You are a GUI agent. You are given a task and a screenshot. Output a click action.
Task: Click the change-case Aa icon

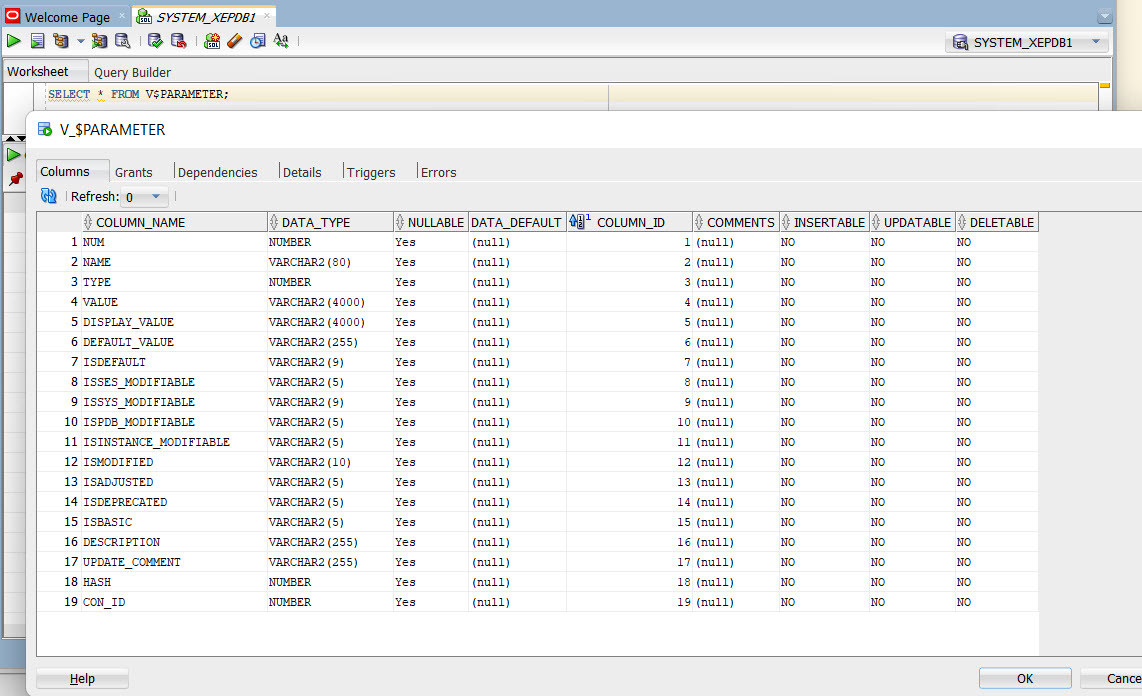pyautogui.click(x=281, y=41)
